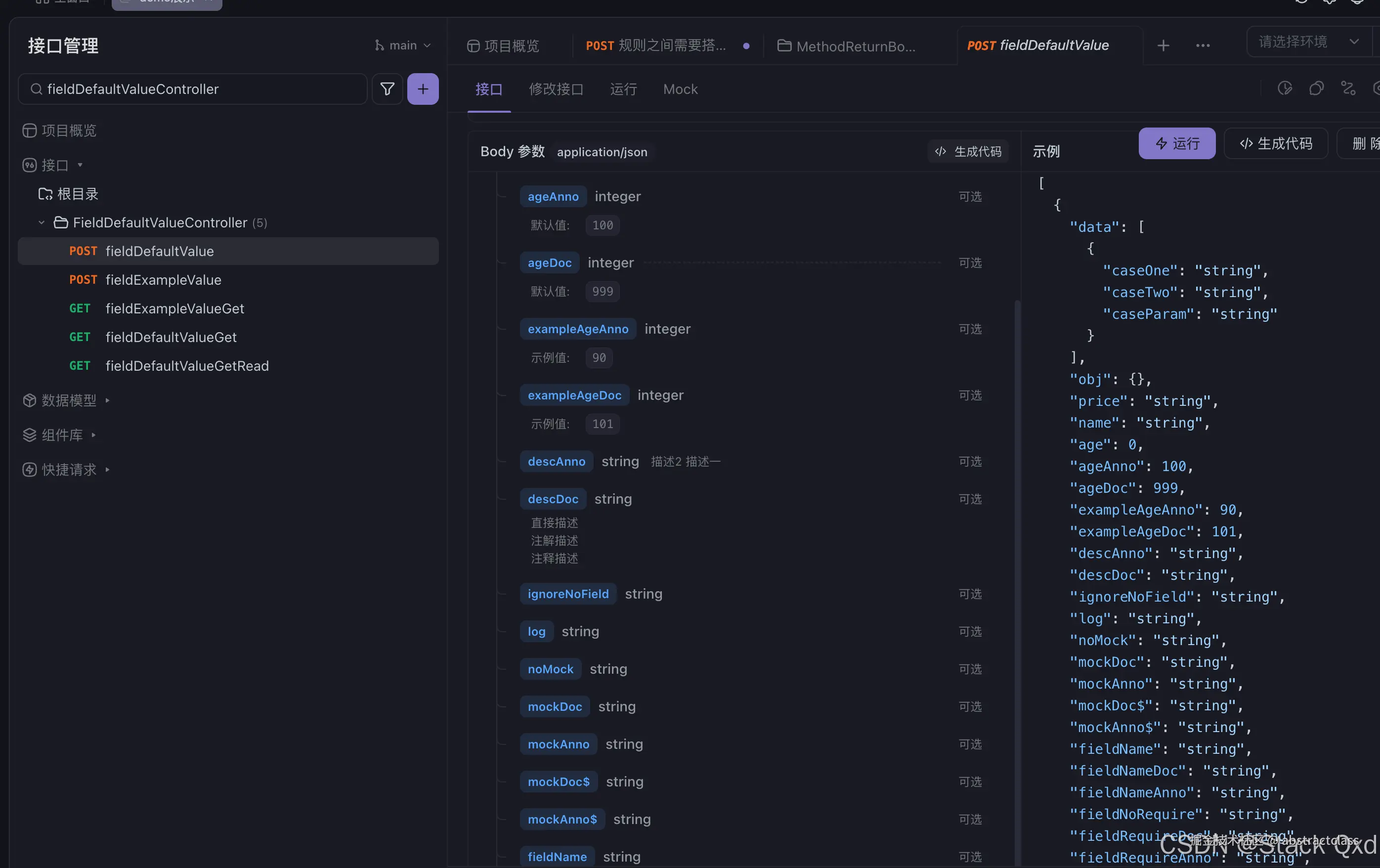
Task: Switch to the Mock tab
Action: click(680, 89)
